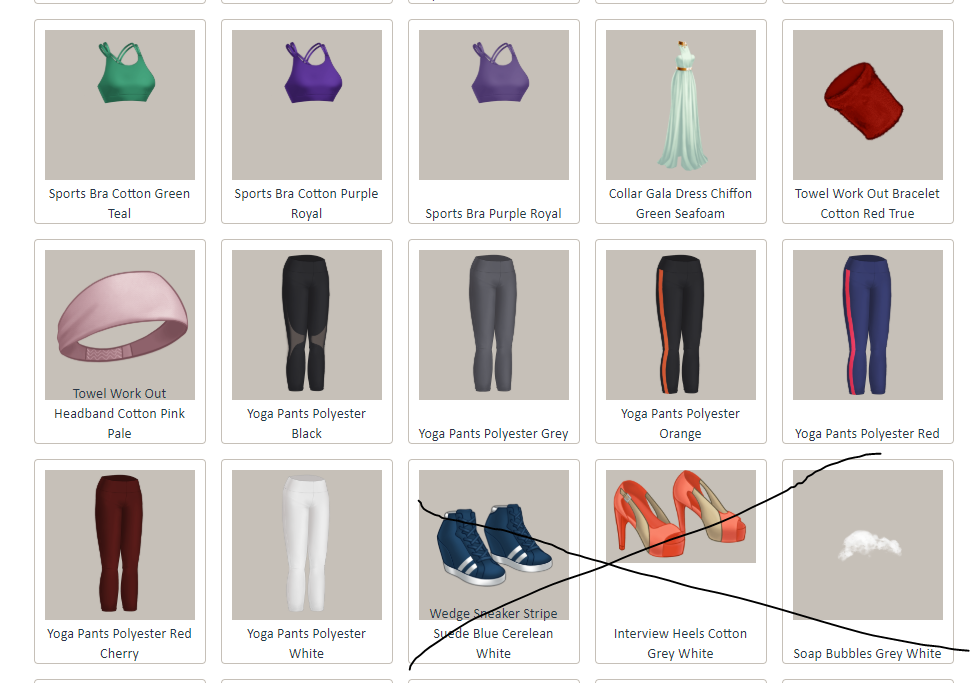The image size is (970, 683).
Task: Pick the Yoga Pants Polyester White image
Action: click(x=307, y=545)
